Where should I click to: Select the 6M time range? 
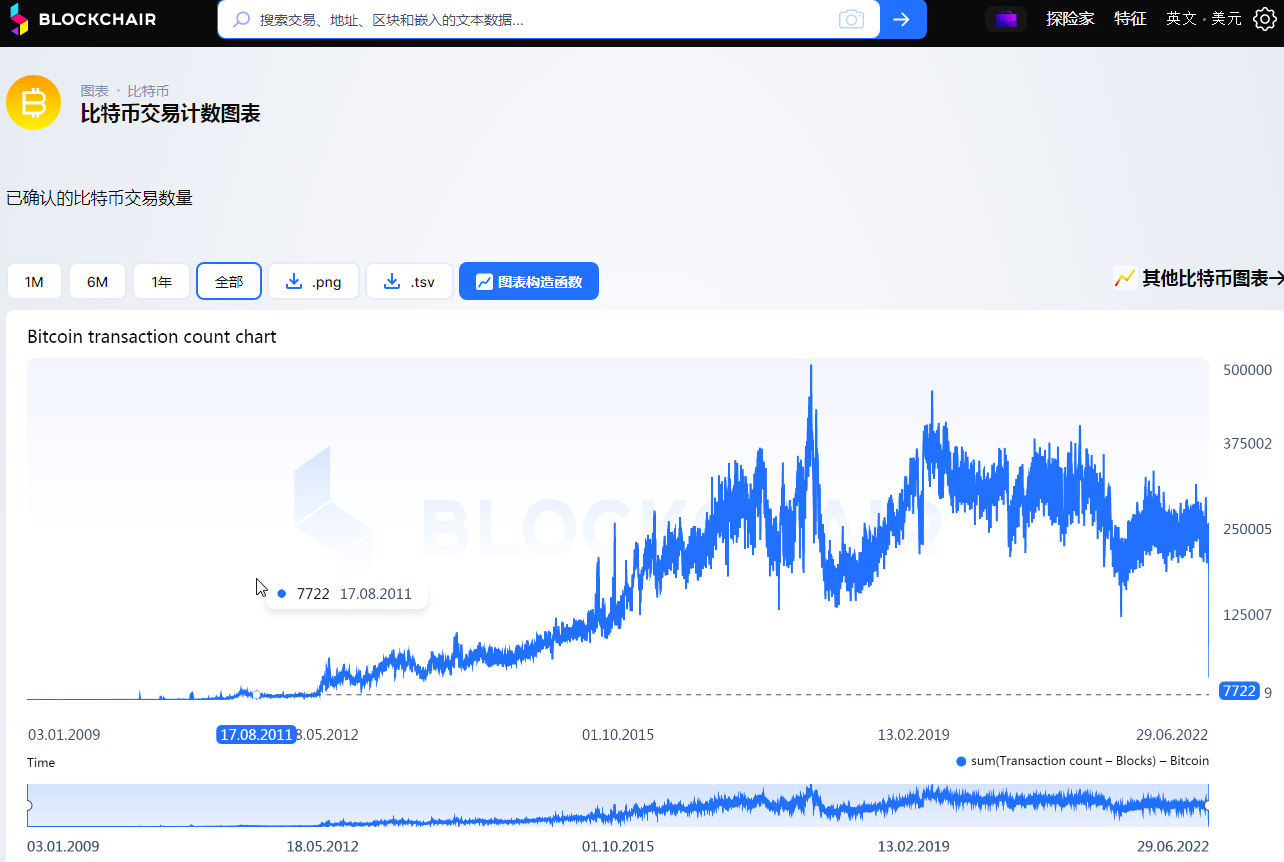point(97,282)
